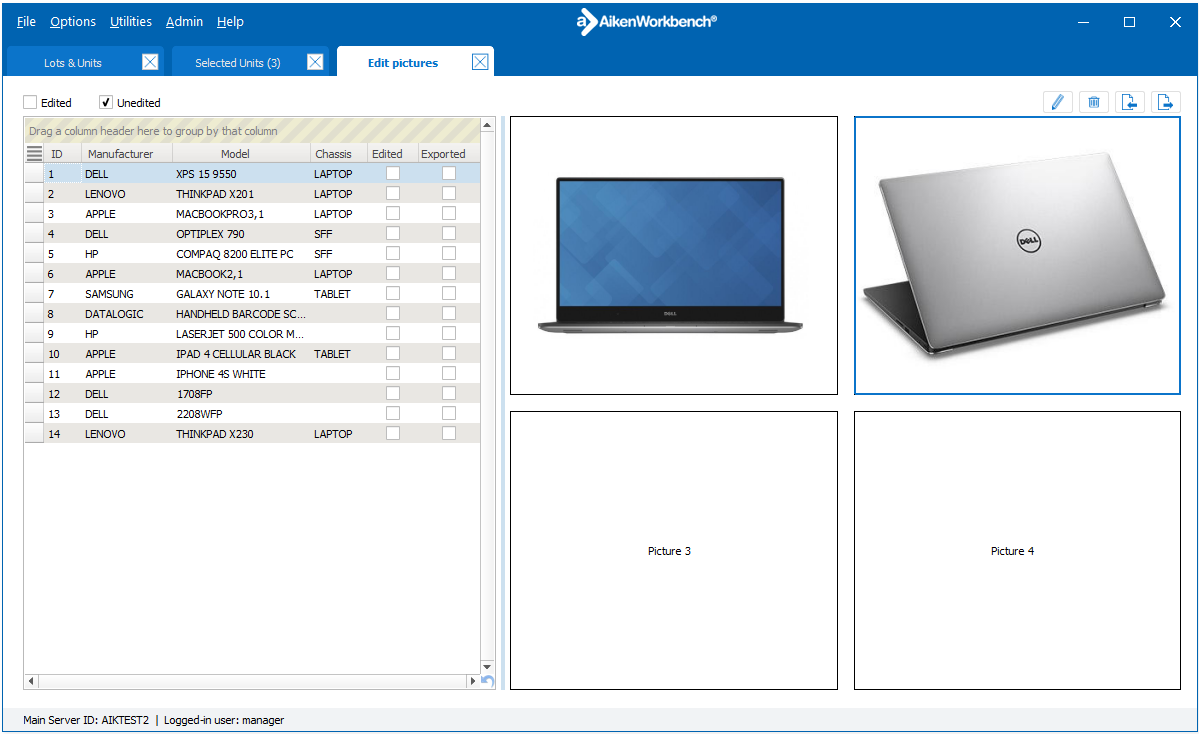This screenshot has width=1199, height=734.
Task: Click the undo arrow below the grid
Action: click(x=488, y=680)
